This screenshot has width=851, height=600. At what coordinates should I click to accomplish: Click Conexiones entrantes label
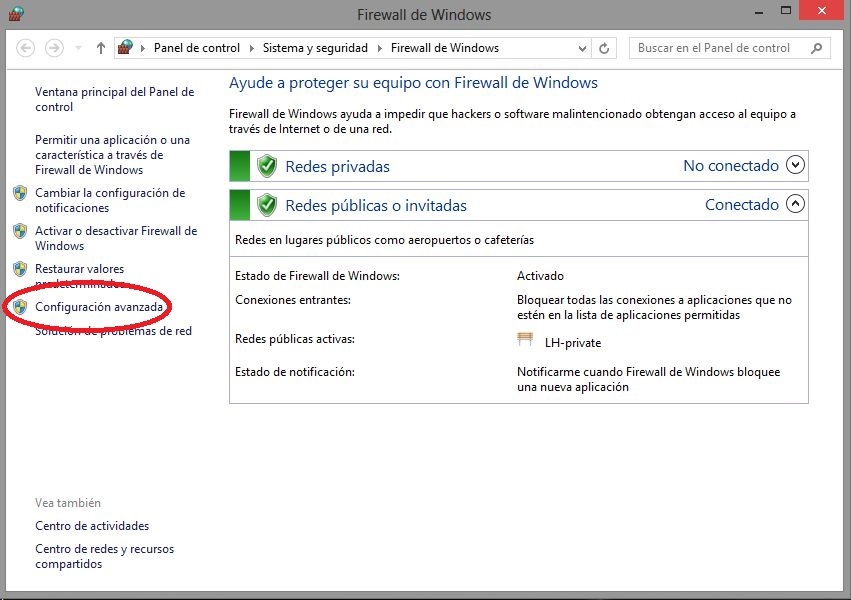[293, 299]
